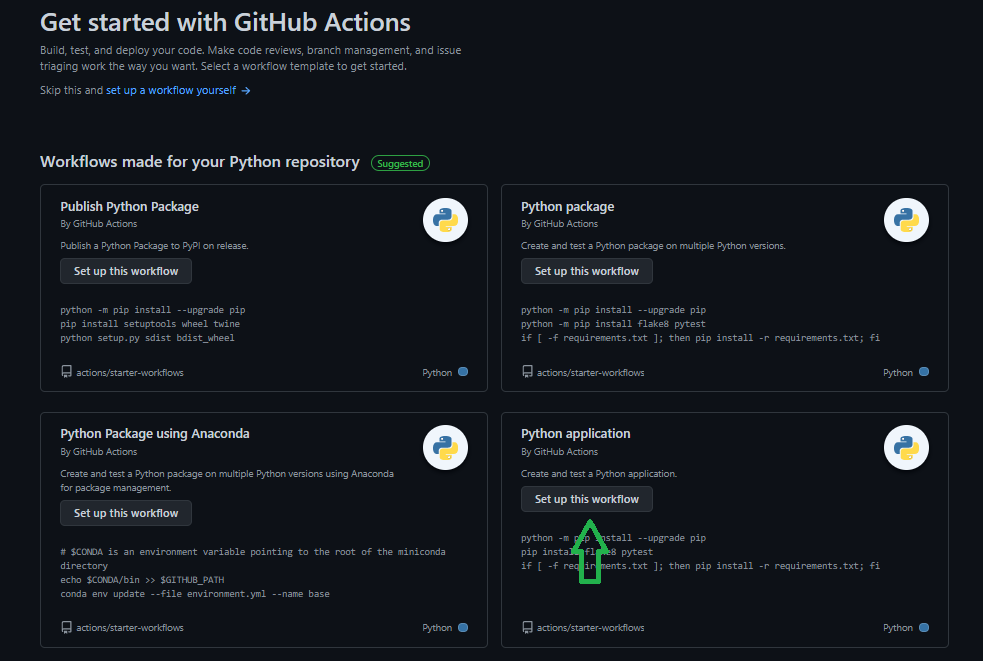Open 'set up a workflow yourself' link
The image size is (983, 661).
171,90
